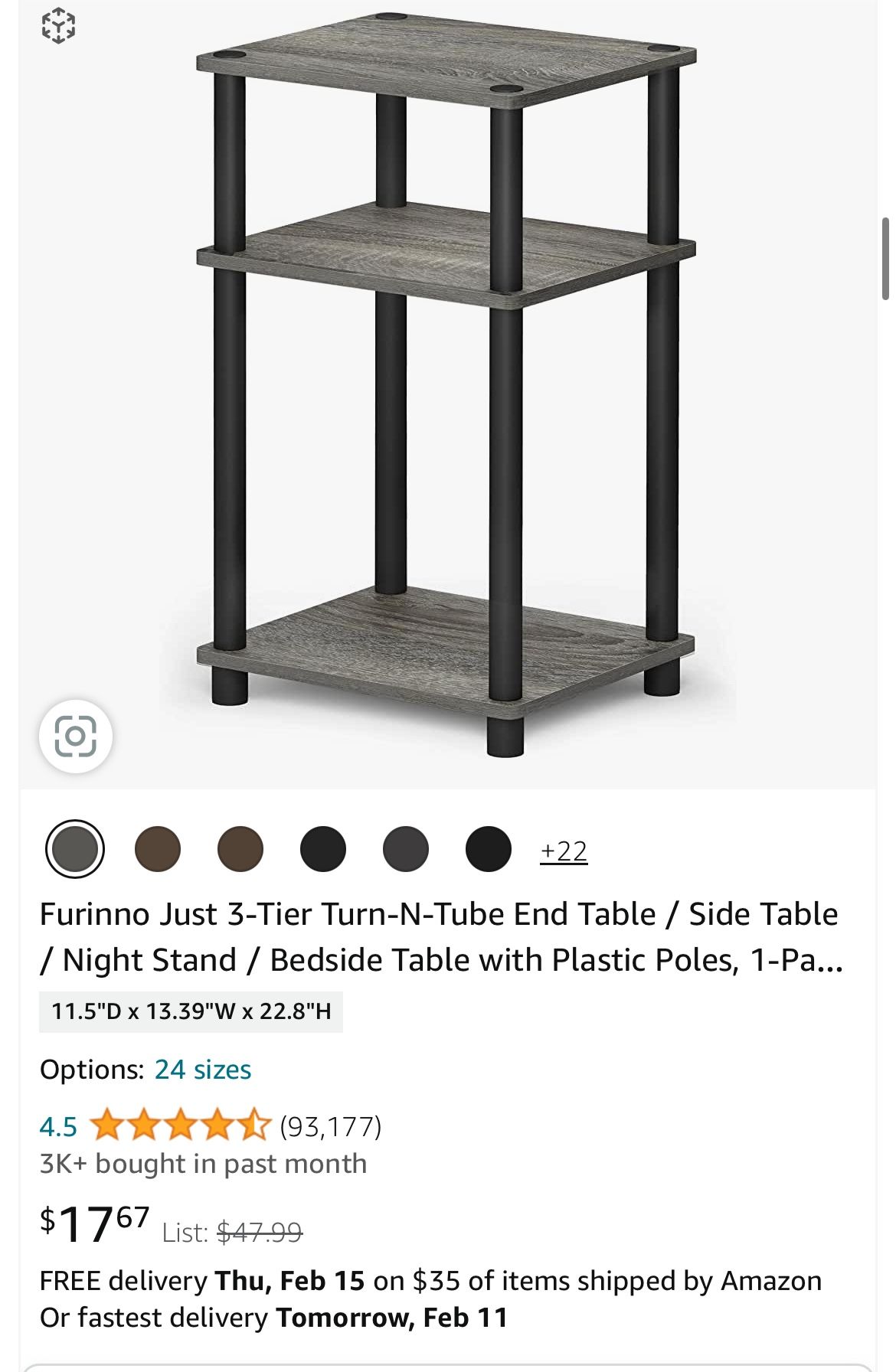Select the fourth black color swatch

click(x=323, y=849)
